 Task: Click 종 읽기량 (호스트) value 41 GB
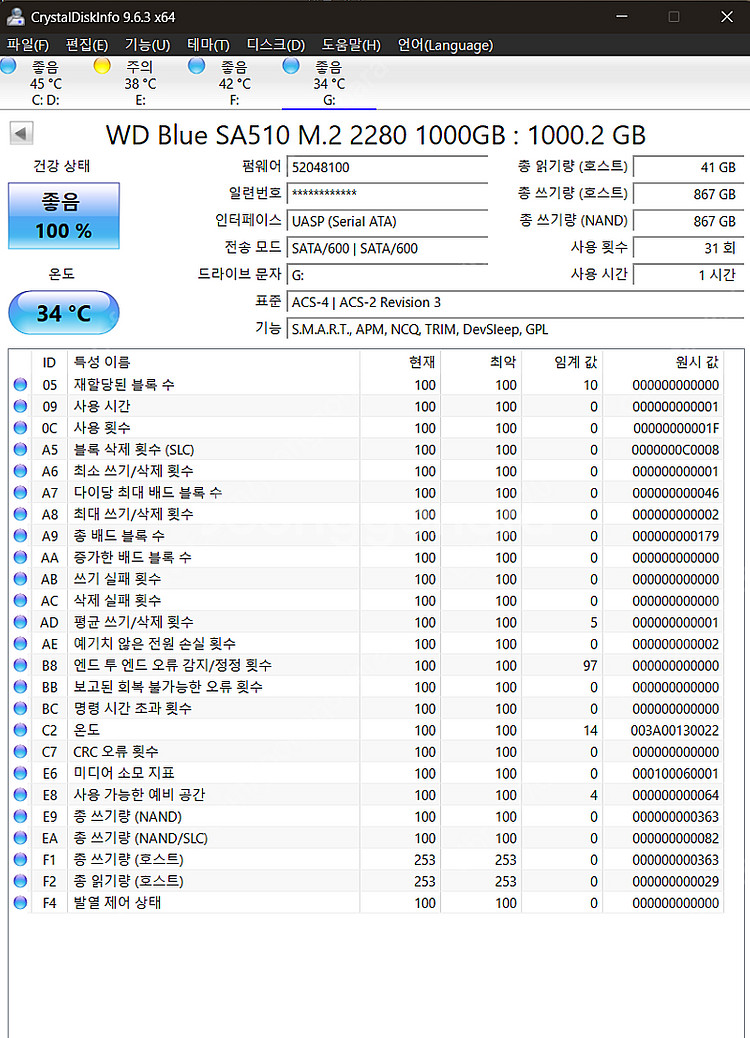click(x=688, y=167)
